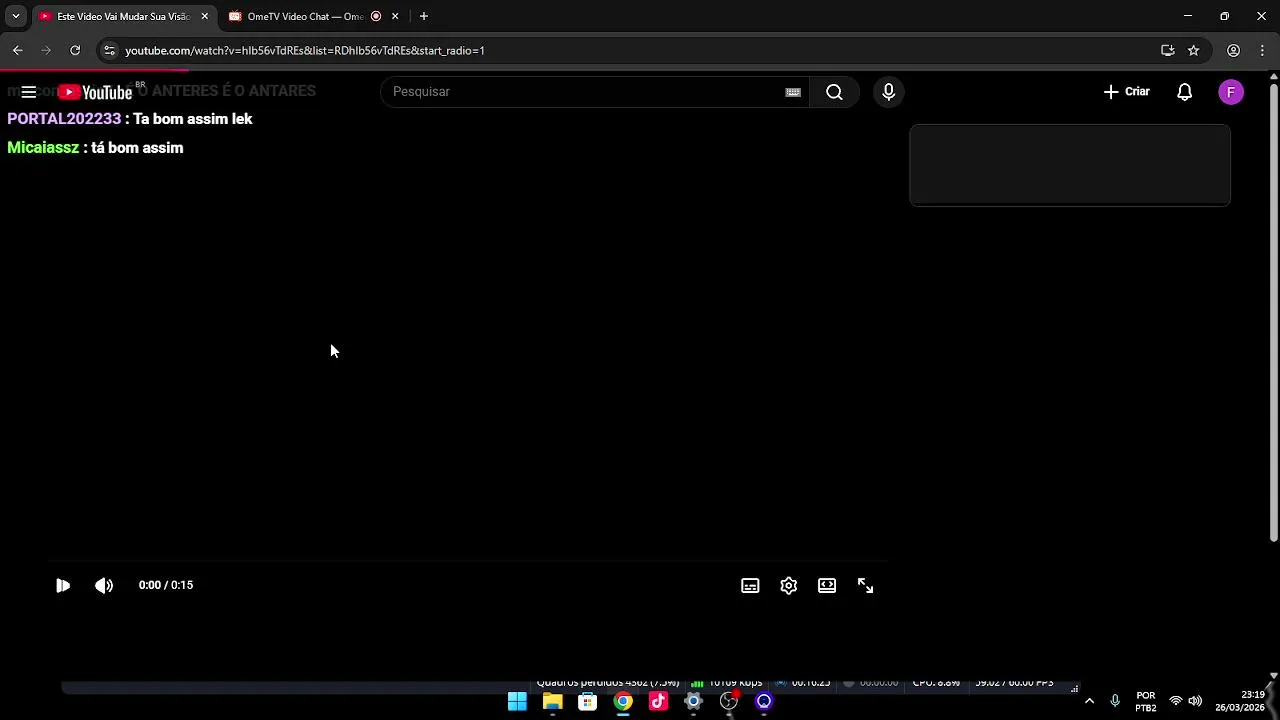Click the YouTube URL in address bar
1280x720 pixels.
(305, 50)
